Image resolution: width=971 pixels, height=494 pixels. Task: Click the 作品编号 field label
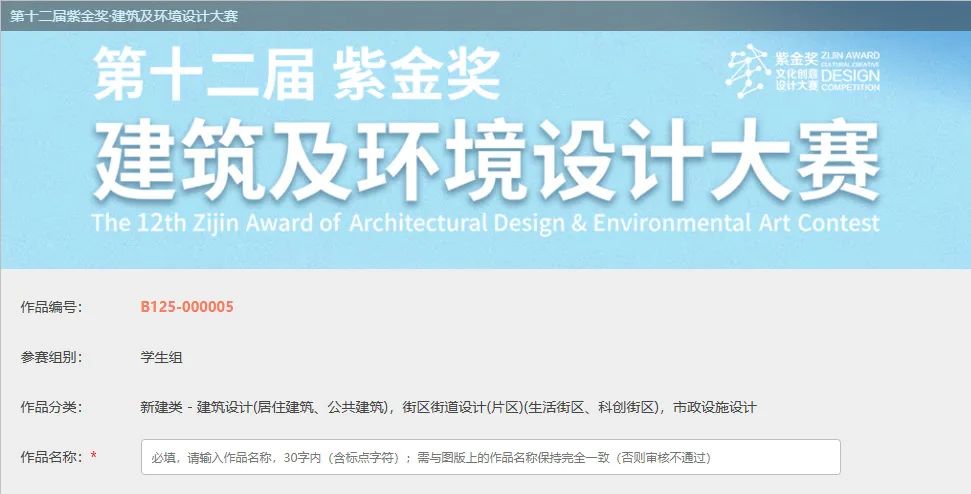[x=51, y=307]
